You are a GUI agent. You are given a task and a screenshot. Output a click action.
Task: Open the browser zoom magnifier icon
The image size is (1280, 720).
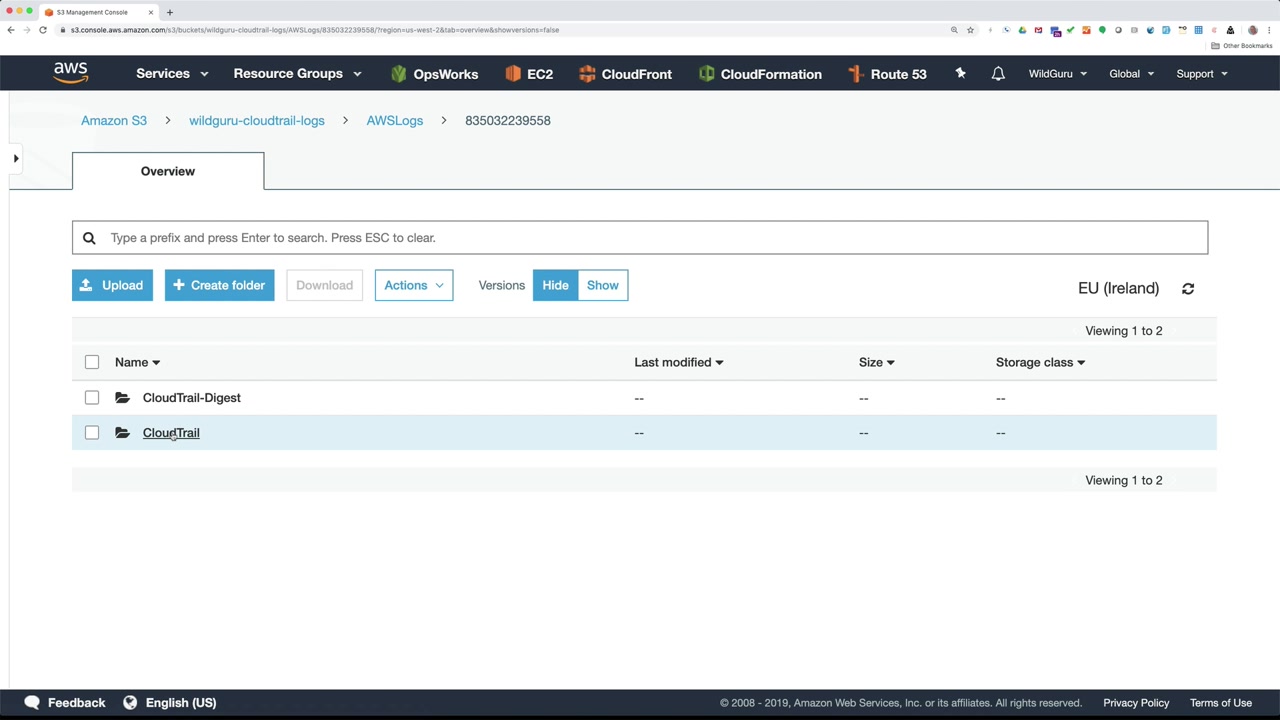coord(954,30)
